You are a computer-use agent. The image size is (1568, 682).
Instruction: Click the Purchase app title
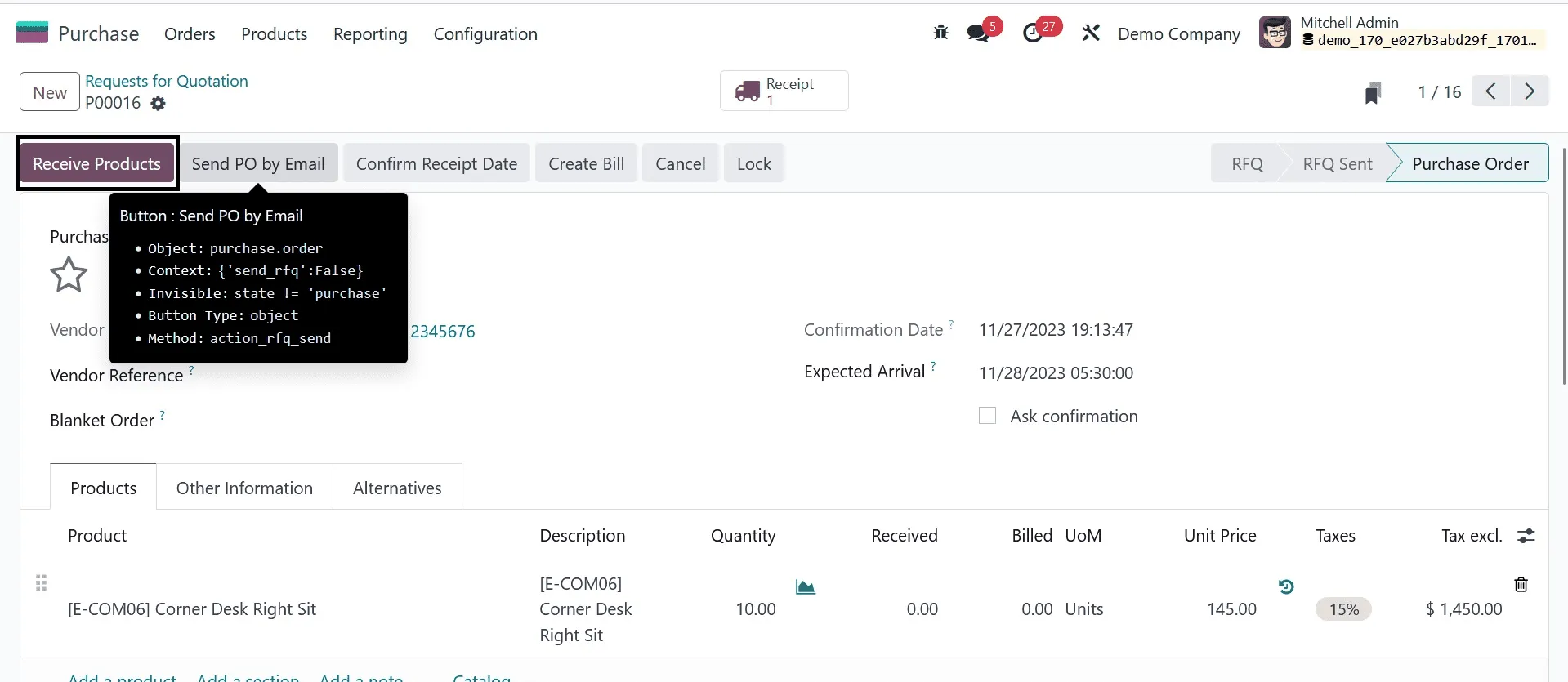99,33
